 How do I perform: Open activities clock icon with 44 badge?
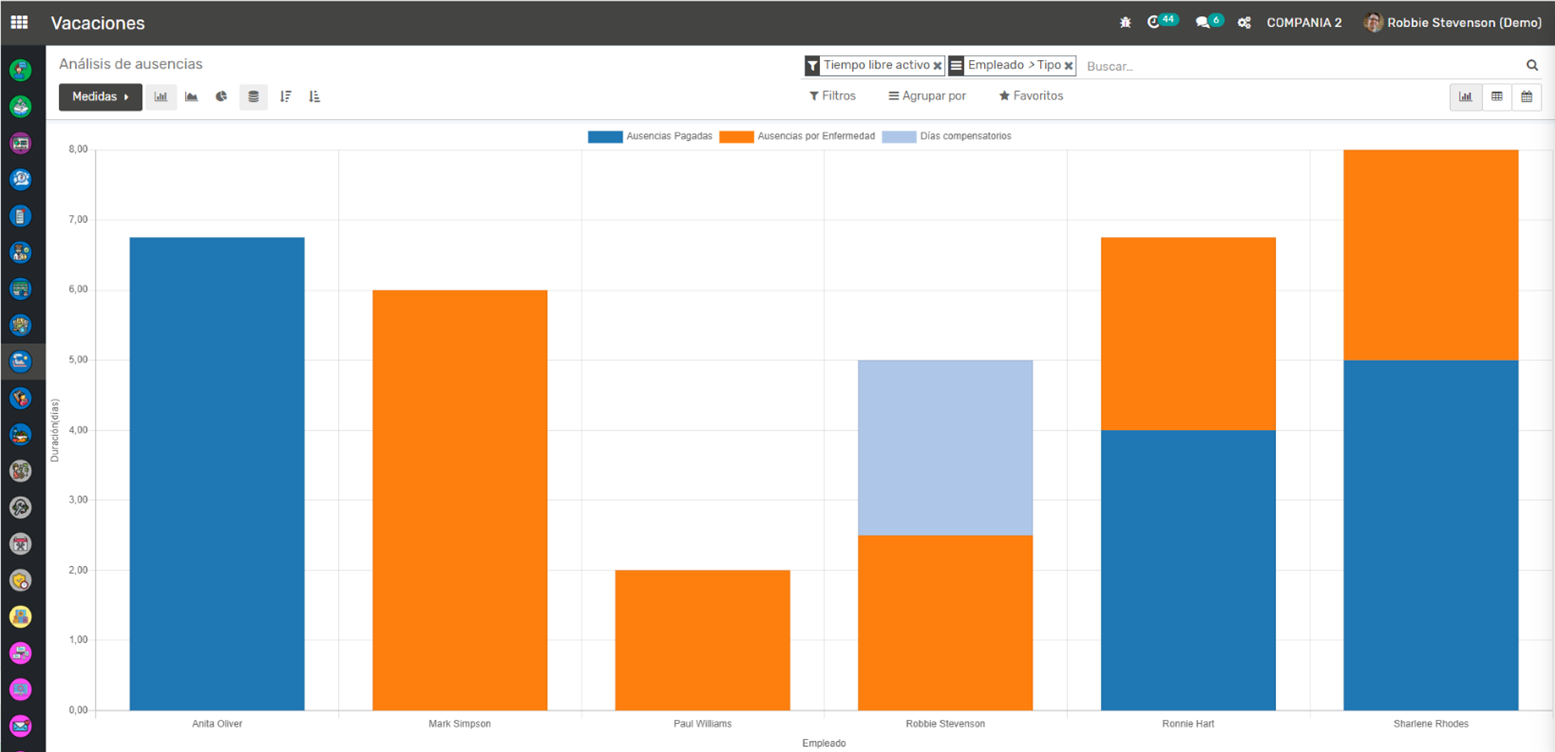point(1160,22)
